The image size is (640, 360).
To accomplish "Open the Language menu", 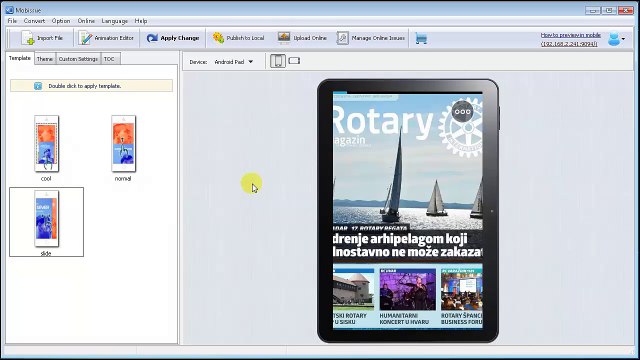I will coord(114,21).
